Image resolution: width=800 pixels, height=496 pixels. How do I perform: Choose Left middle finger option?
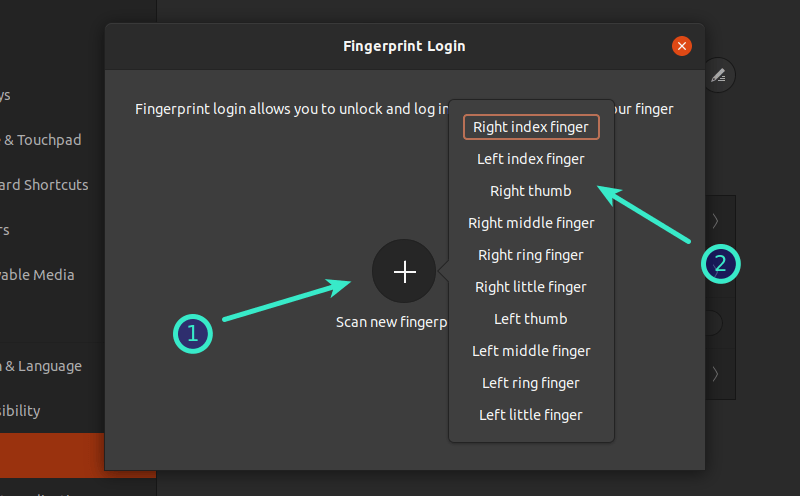click(531, 351)
